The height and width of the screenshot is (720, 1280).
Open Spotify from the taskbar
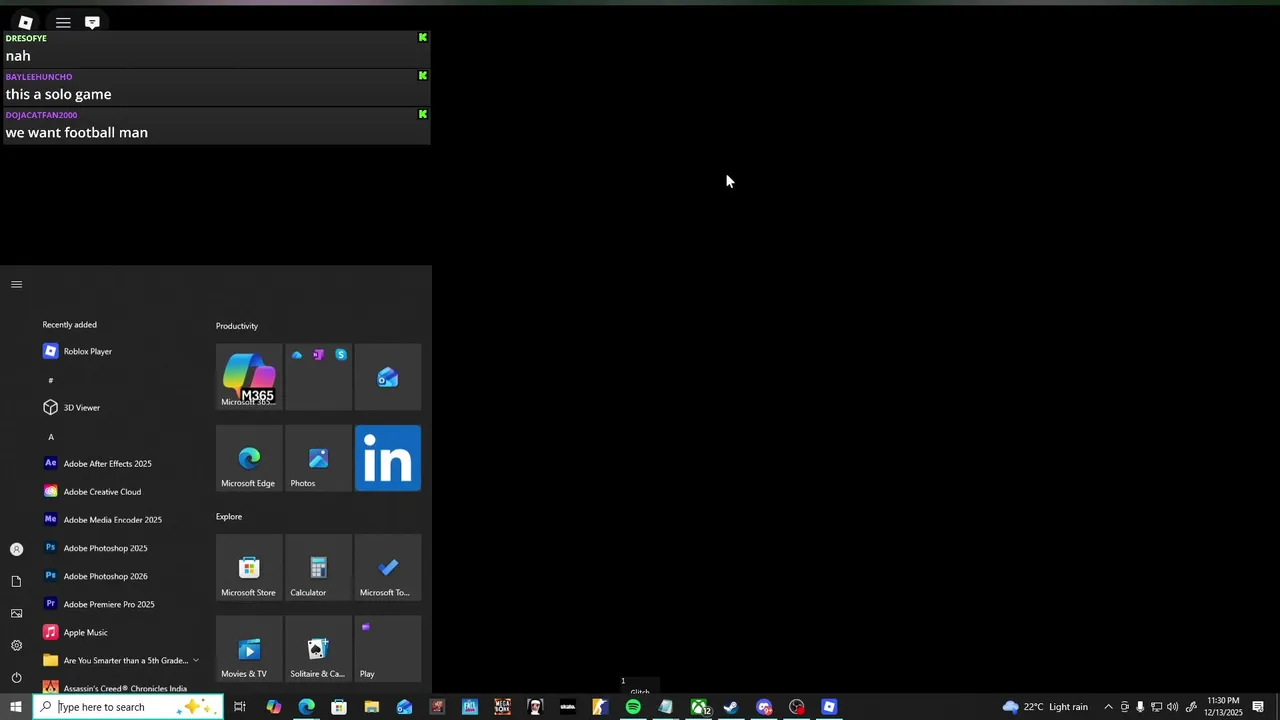tap(633, 707)
